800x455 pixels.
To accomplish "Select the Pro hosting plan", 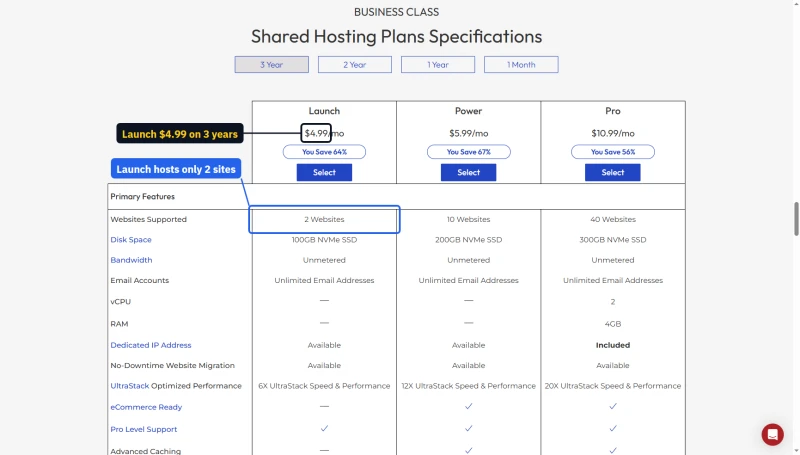I will point(613,172).
